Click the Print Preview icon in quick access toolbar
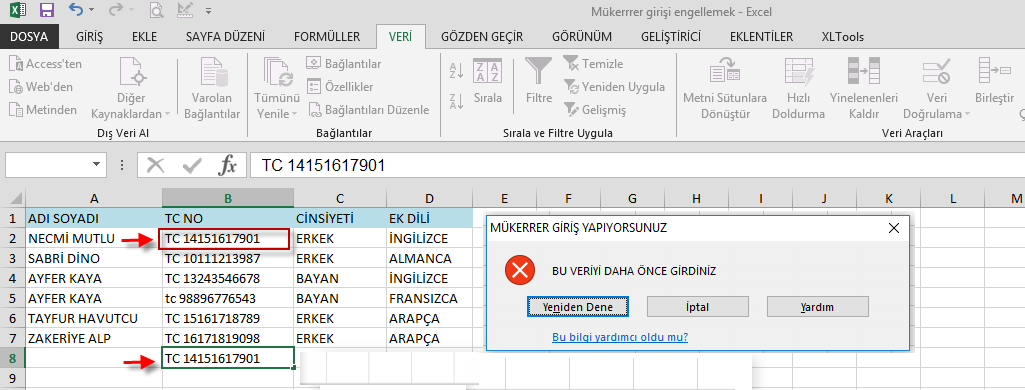Viewport: 1025px width, 390px height. [156, 10]
